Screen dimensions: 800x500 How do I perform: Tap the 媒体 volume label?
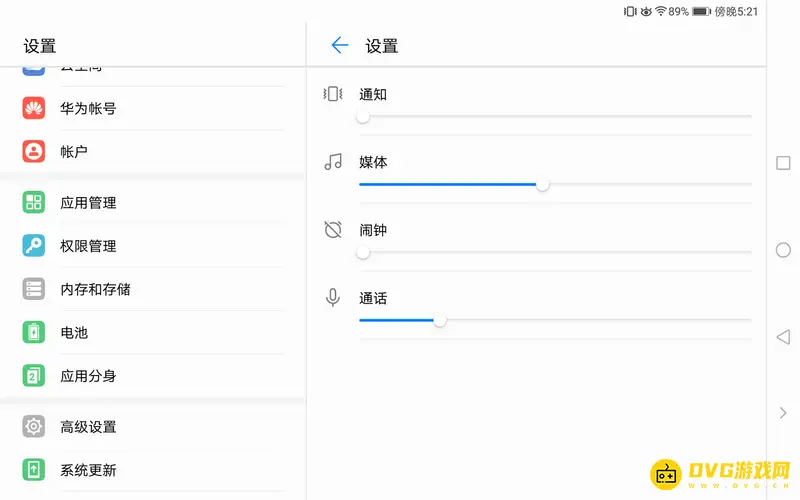pos(373,162)
